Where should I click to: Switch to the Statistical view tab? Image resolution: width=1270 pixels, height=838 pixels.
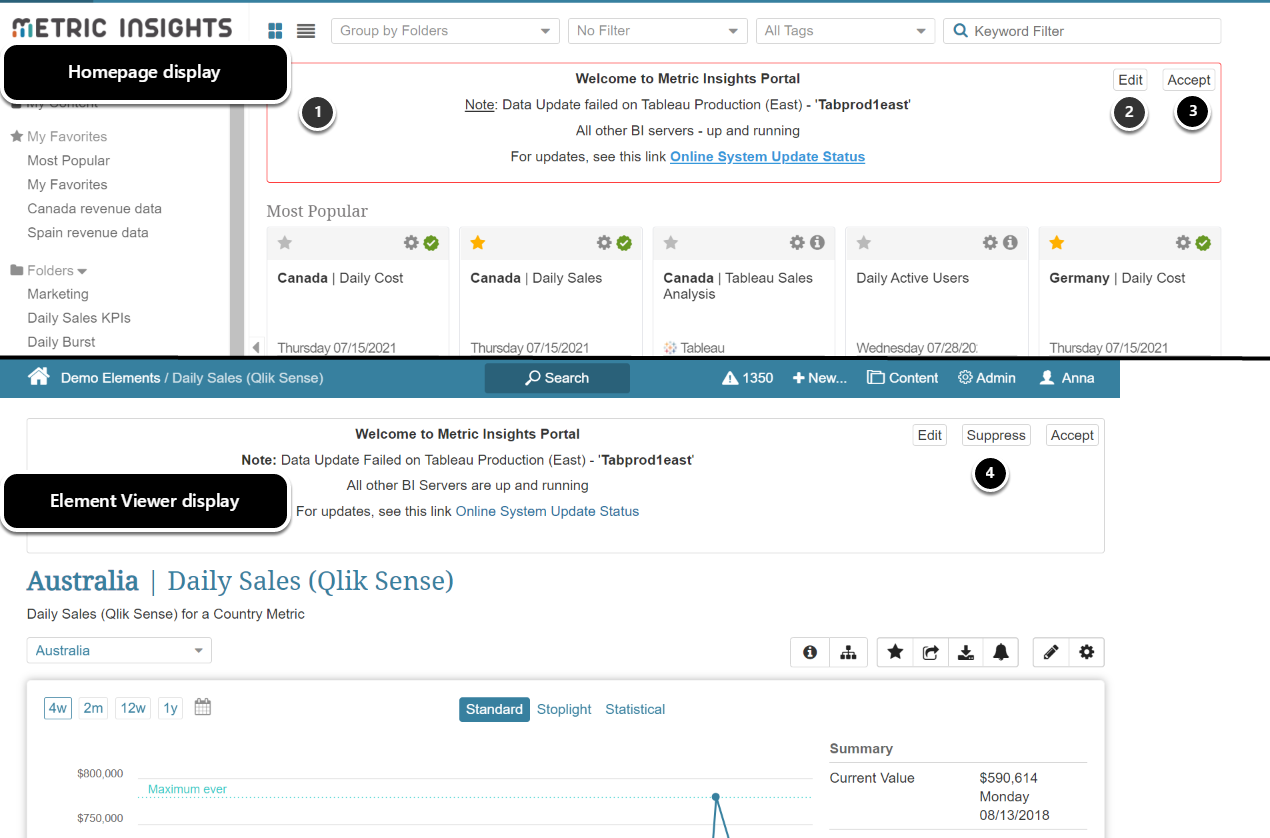(x=635, y=709)
